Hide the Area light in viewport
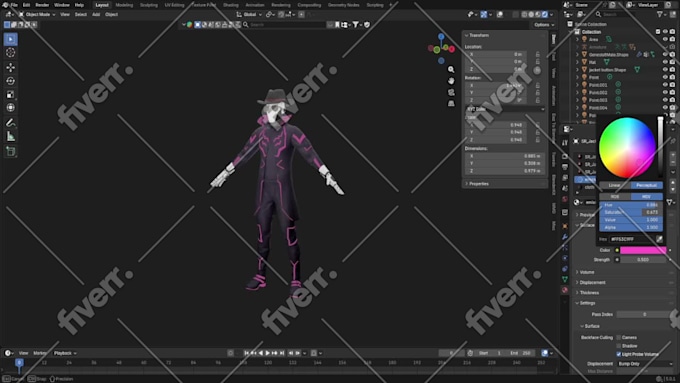 [x=665, y=39]
